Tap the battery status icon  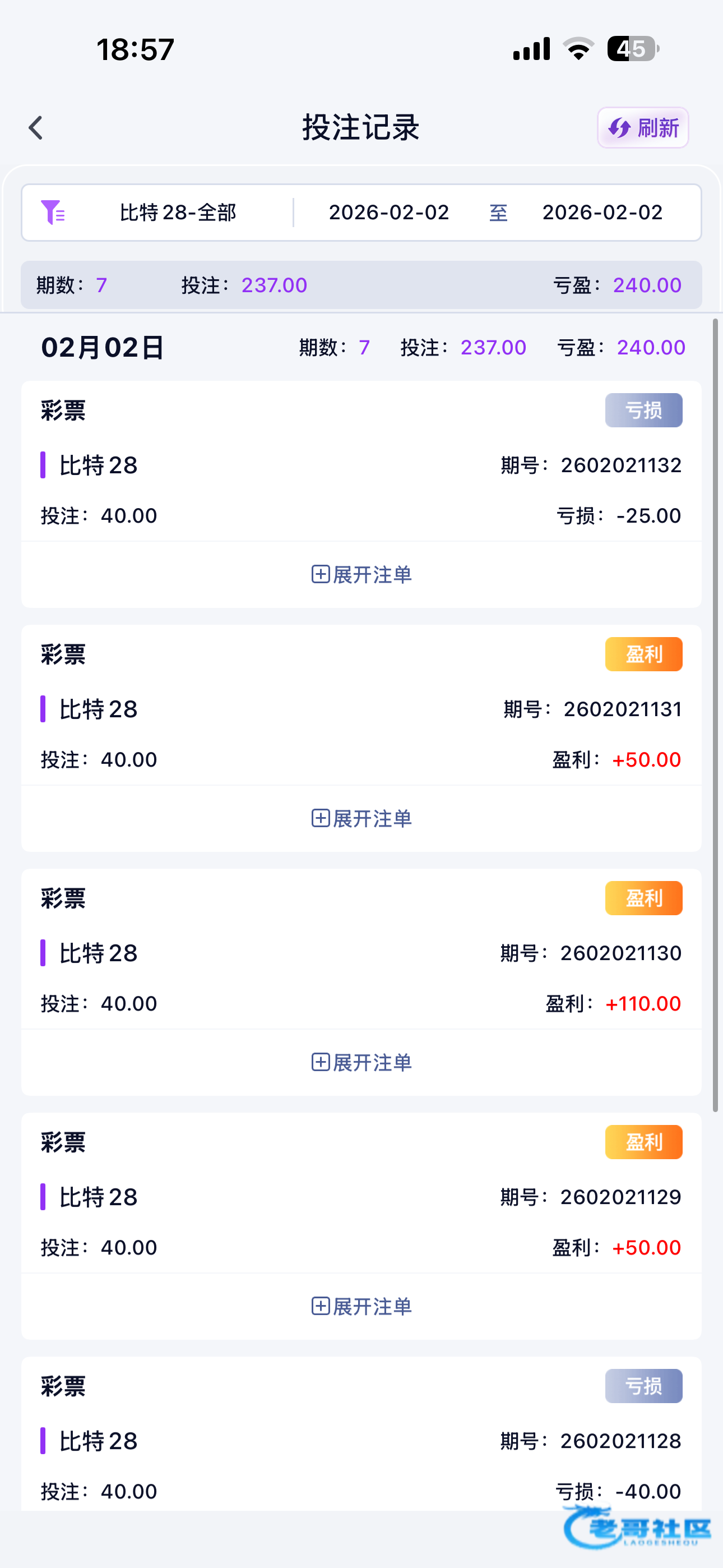coord(632,49)
